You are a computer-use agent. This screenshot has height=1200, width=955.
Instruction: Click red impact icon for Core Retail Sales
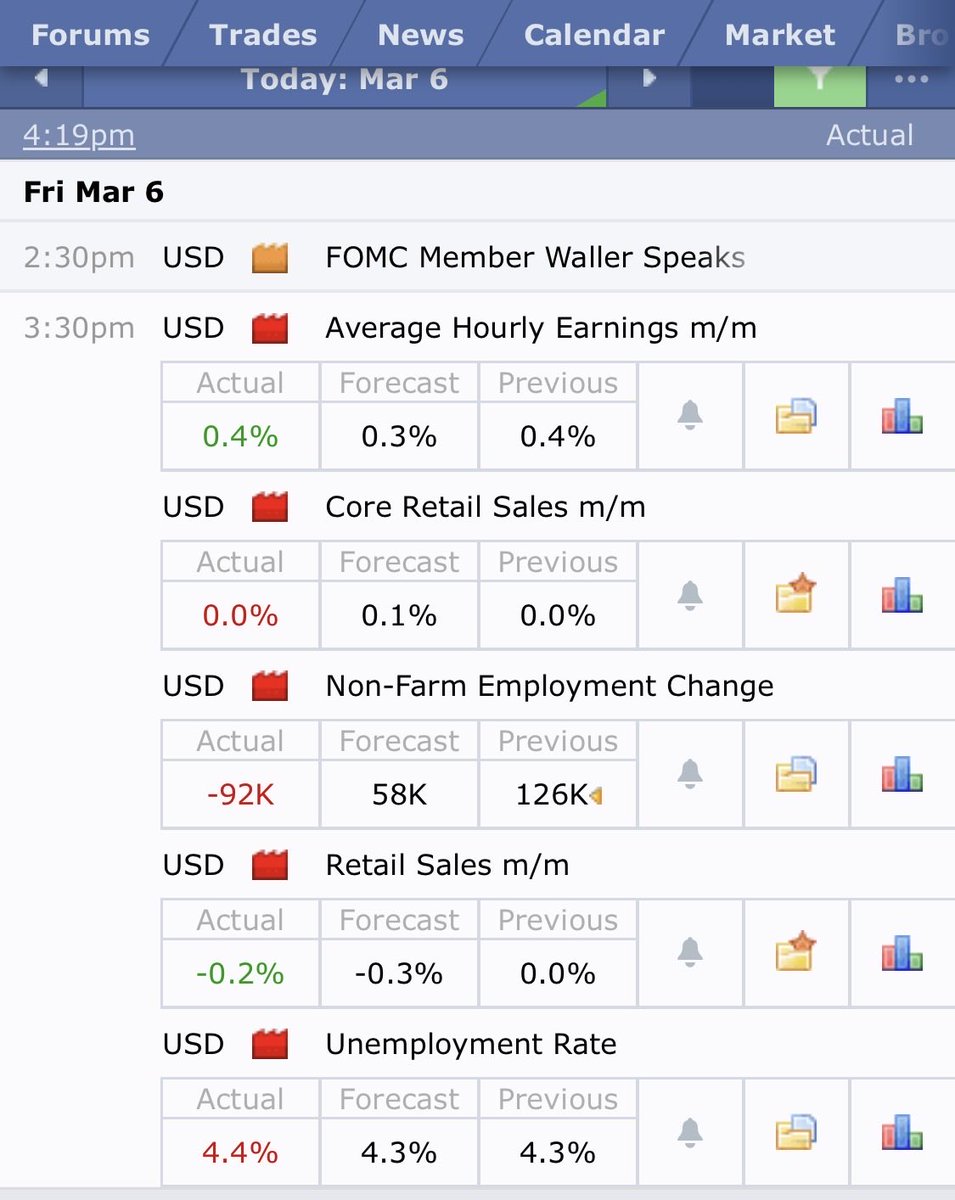270,507
